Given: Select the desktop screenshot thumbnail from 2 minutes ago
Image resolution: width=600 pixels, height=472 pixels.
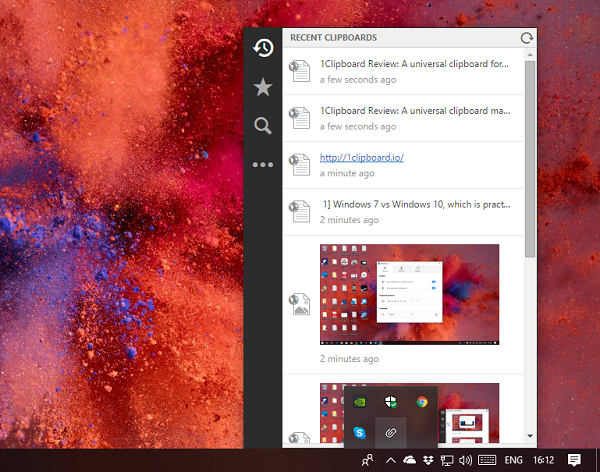Looking at the screenshot, I should (x=409, y=294).
